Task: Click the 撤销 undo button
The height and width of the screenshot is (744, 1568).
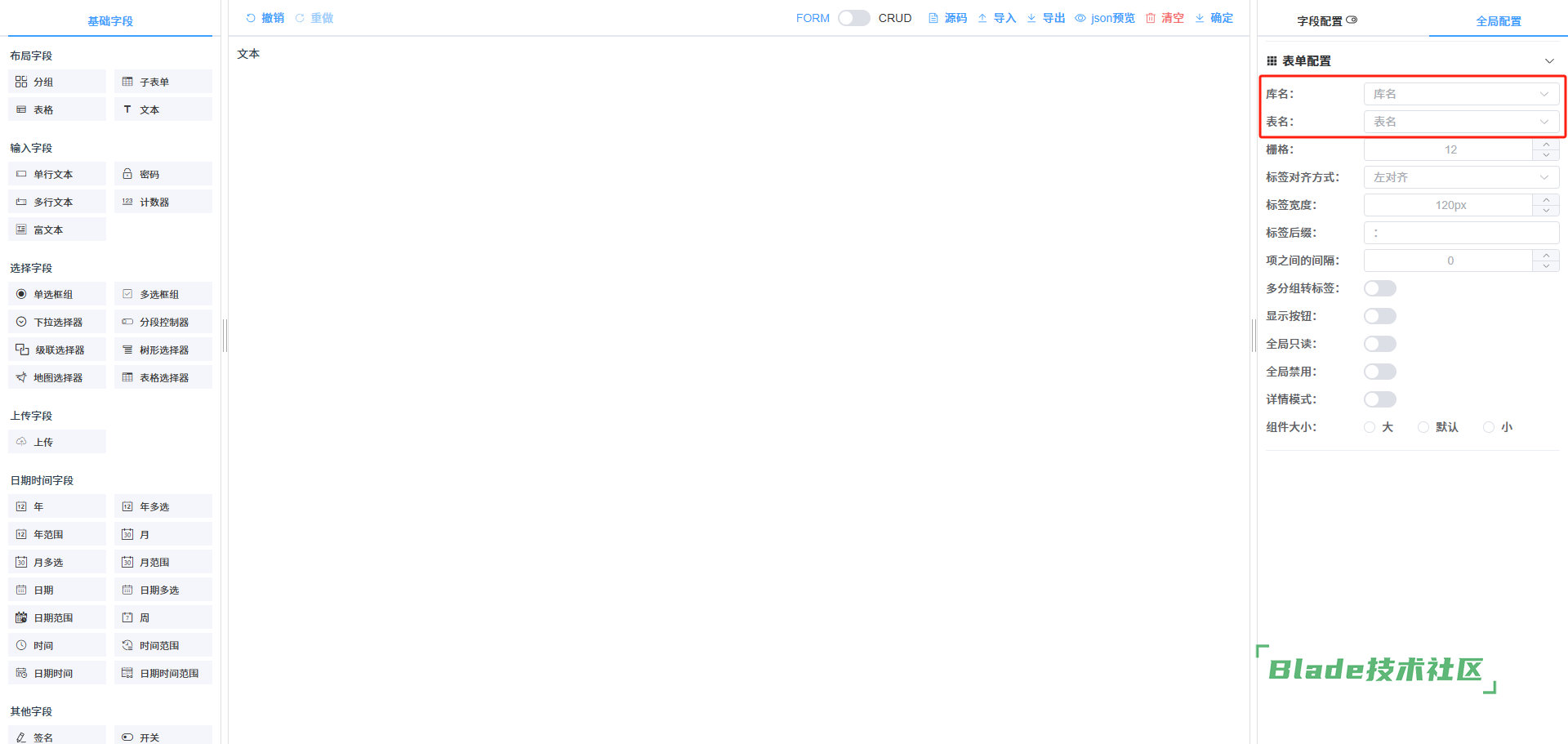Action: (265, 18)
